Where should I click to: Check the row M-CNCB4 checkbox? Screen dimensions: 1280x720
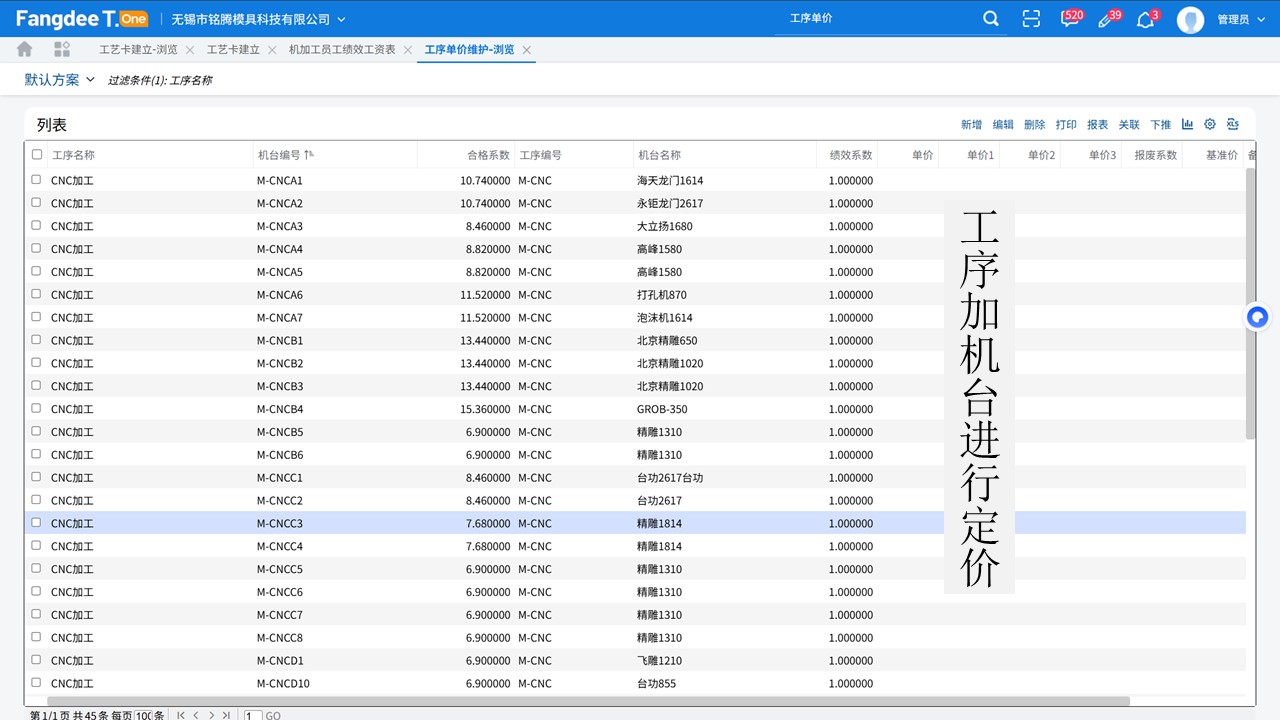37,408
